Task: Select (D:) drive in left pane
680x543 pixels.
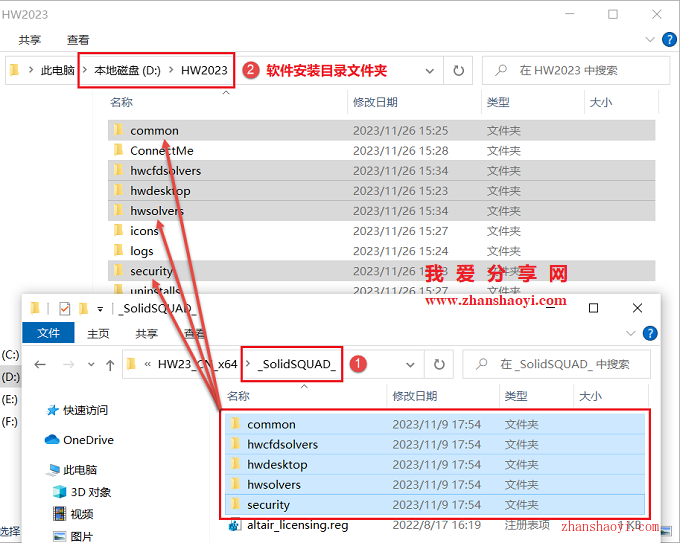Action: point(10,376)
